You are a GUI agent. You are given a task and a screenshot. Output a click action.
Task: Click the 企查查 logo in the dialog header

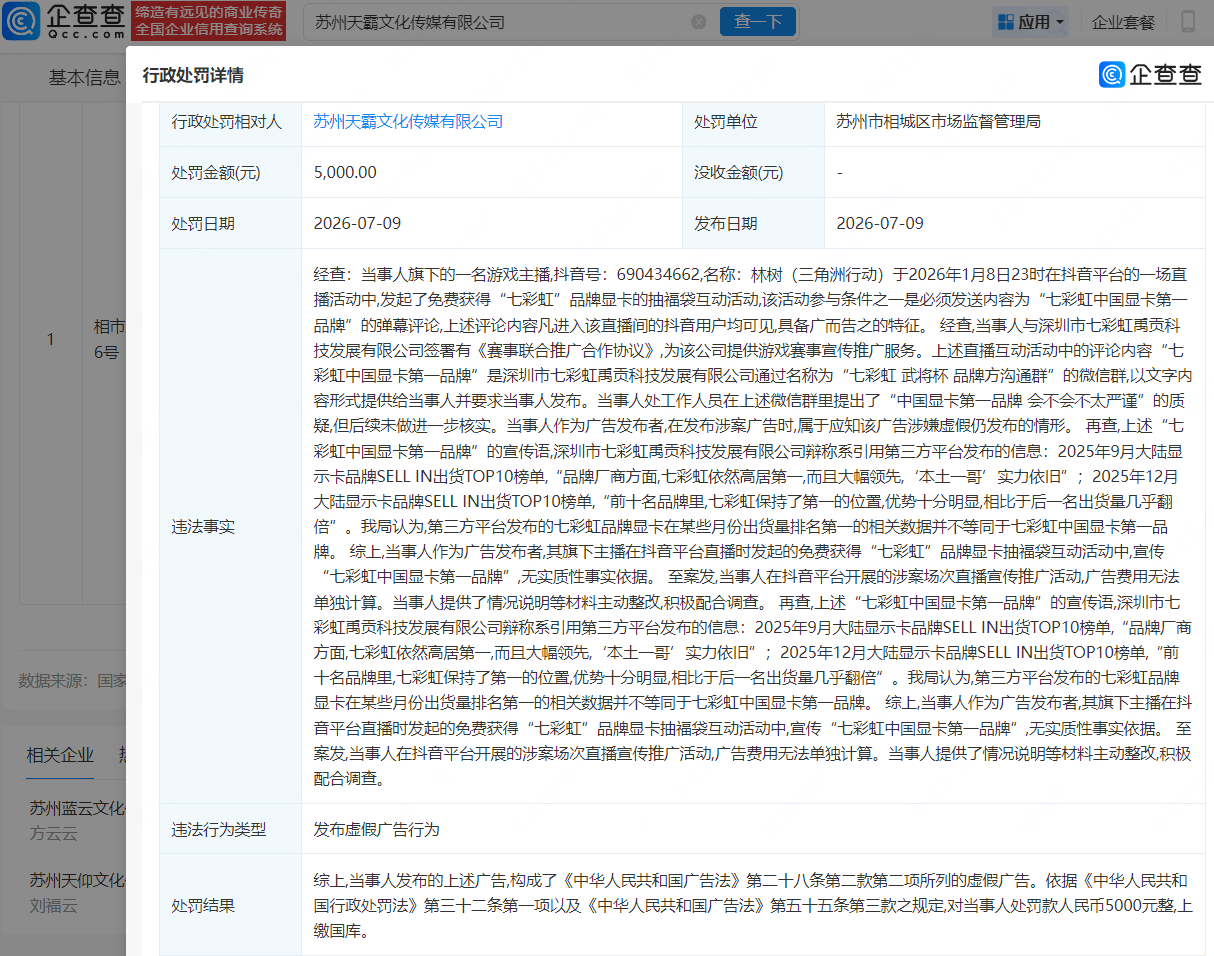click(1150, 74)
